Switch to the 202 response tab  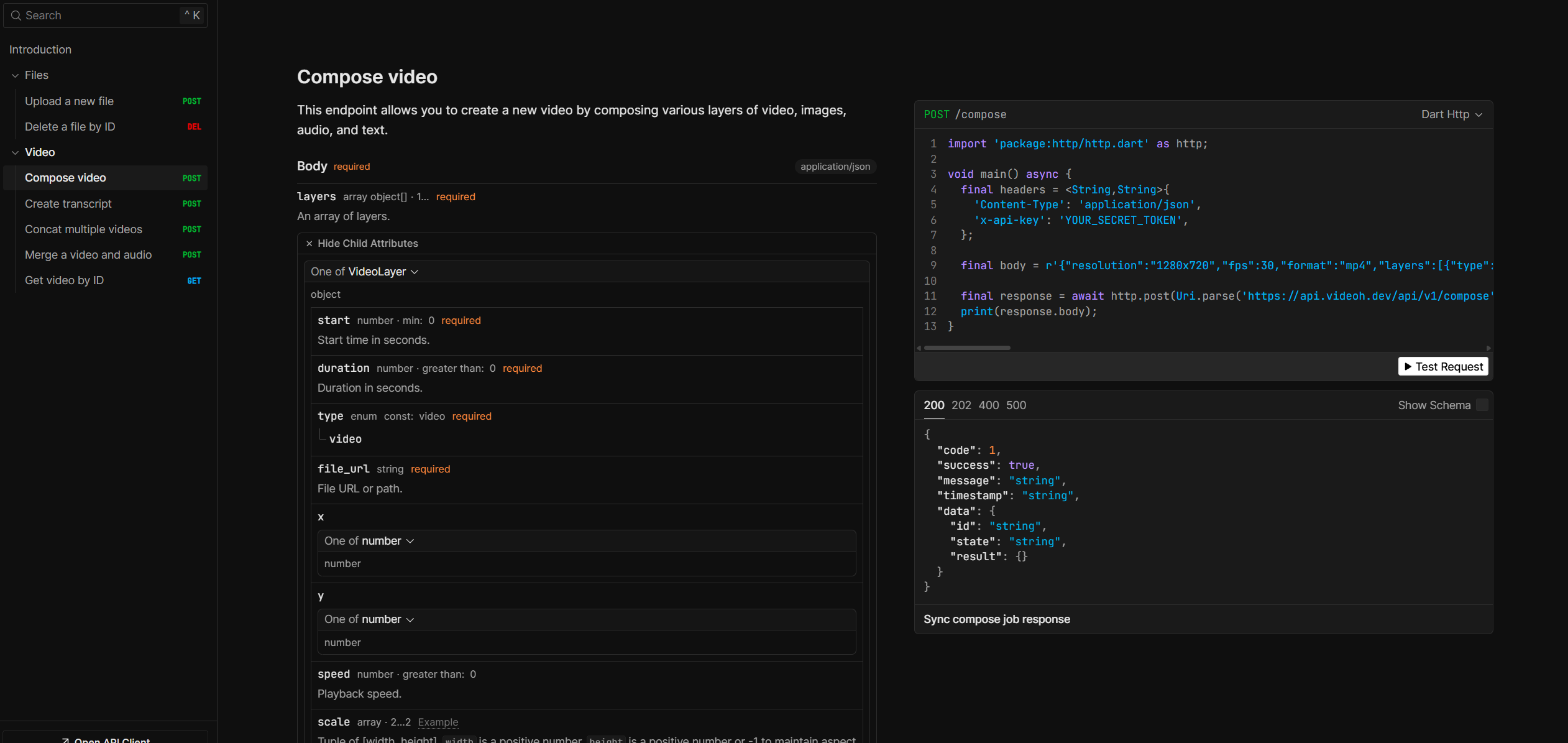961,405
